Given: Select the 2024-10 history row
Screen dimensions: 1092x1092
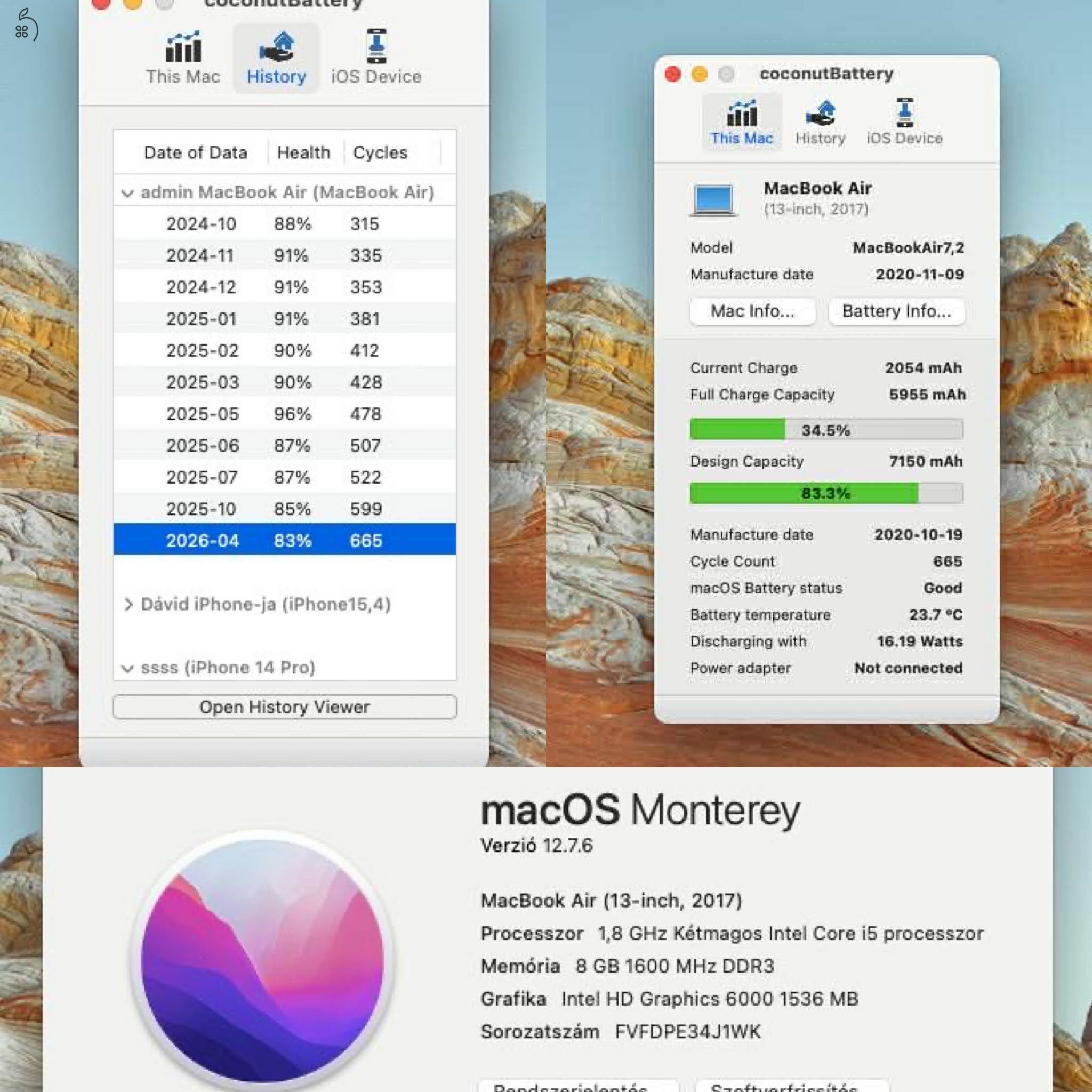Looking at the screenshot, I should pos(285,224).
